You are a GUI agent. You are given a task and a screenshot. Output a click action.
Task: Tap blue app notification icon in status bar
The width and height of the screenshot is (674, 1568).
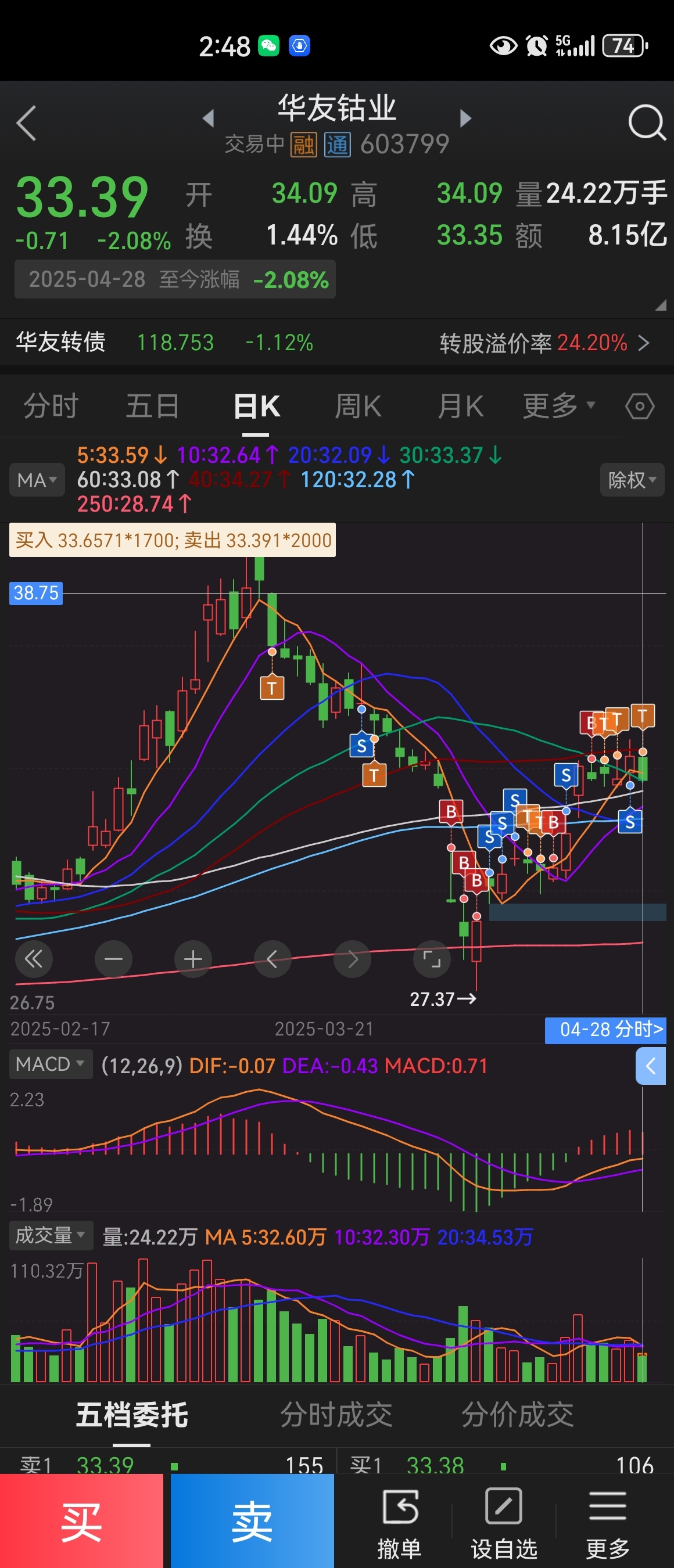coord(299,46)
